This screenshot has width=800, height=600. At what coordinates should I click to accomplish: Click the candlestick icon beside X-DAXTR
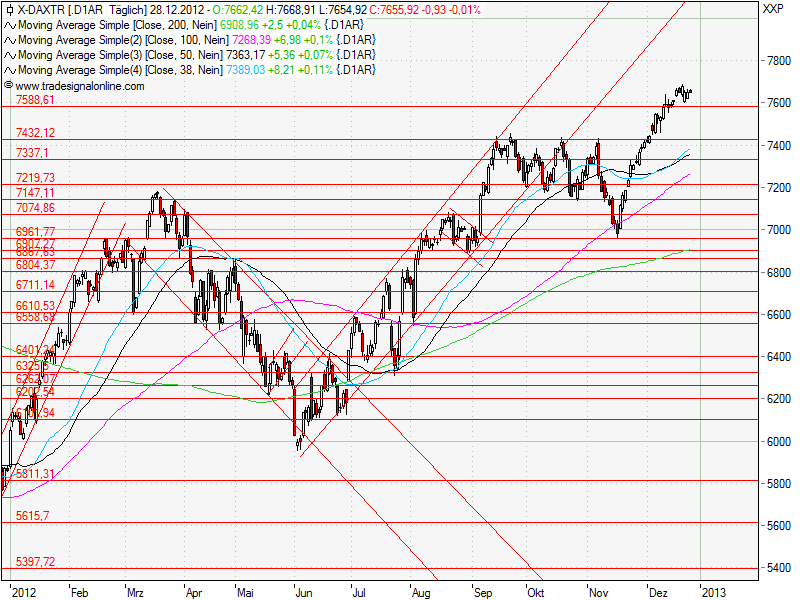point(9,10)
